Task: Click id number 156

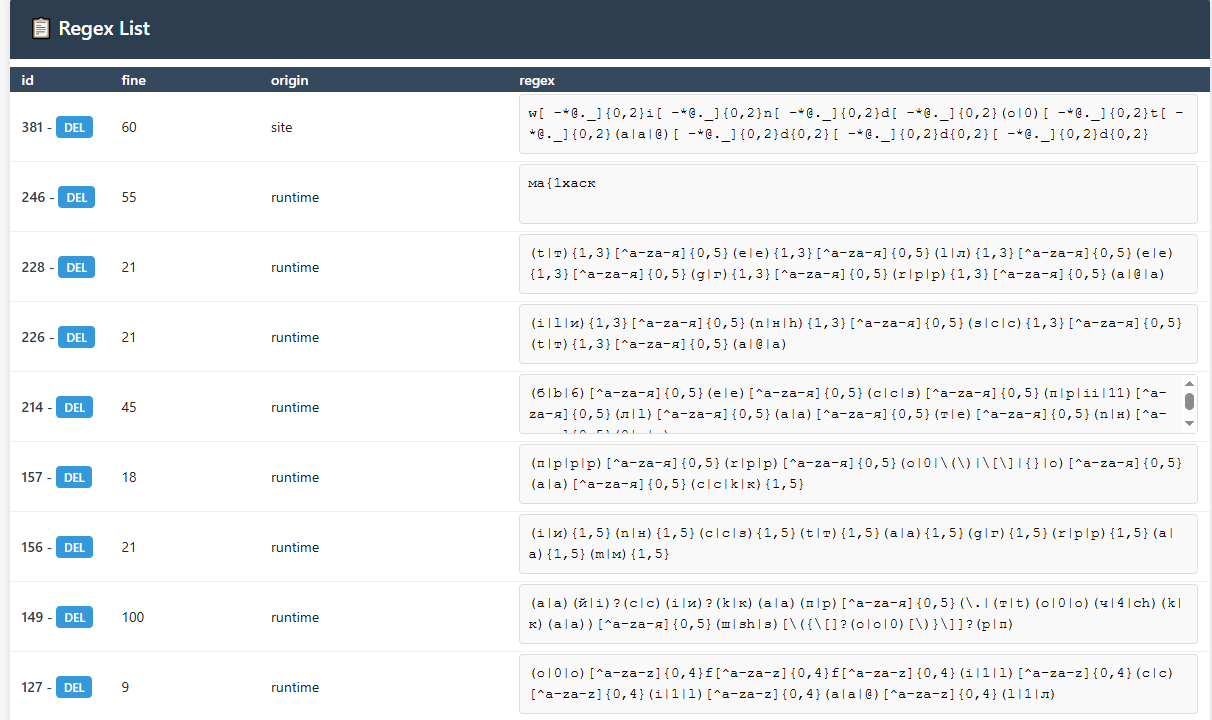Action: (x=33, y=547)
